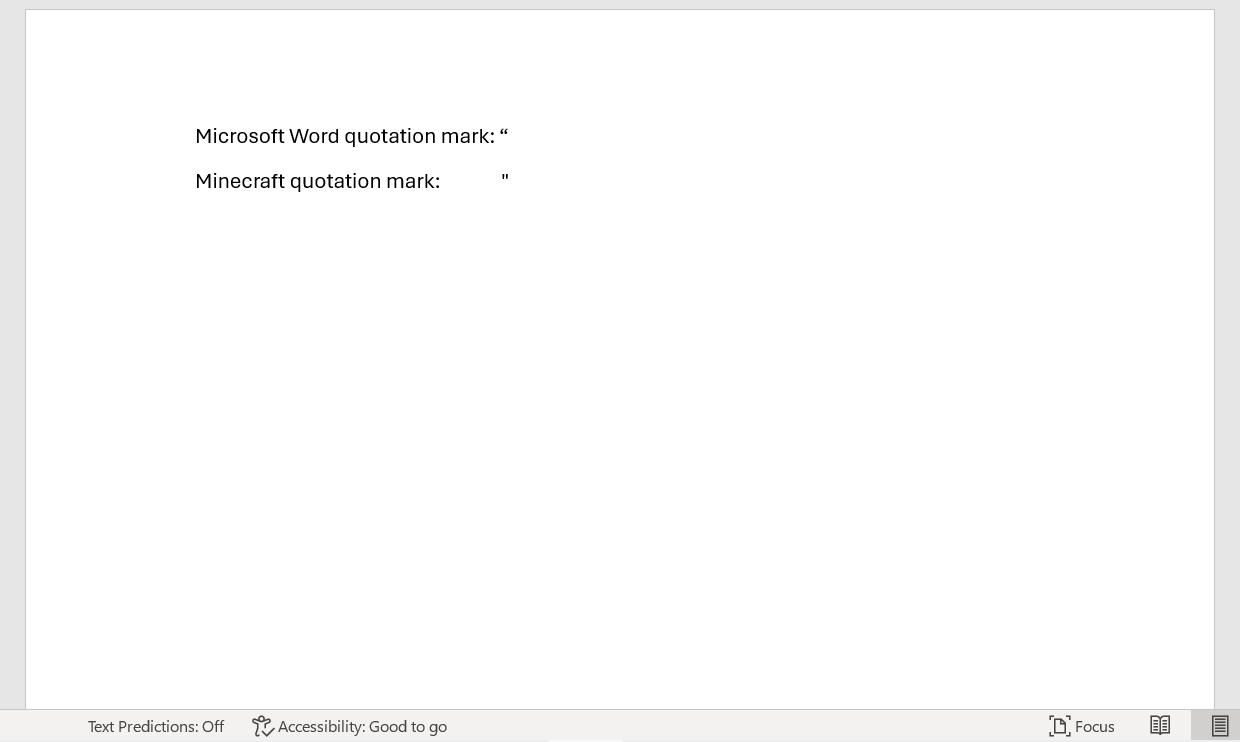The height and width of the screenshot is (742, 1240).
Task: Click the straight quotation mark on Minecraft line
Action: pos(505,178)
